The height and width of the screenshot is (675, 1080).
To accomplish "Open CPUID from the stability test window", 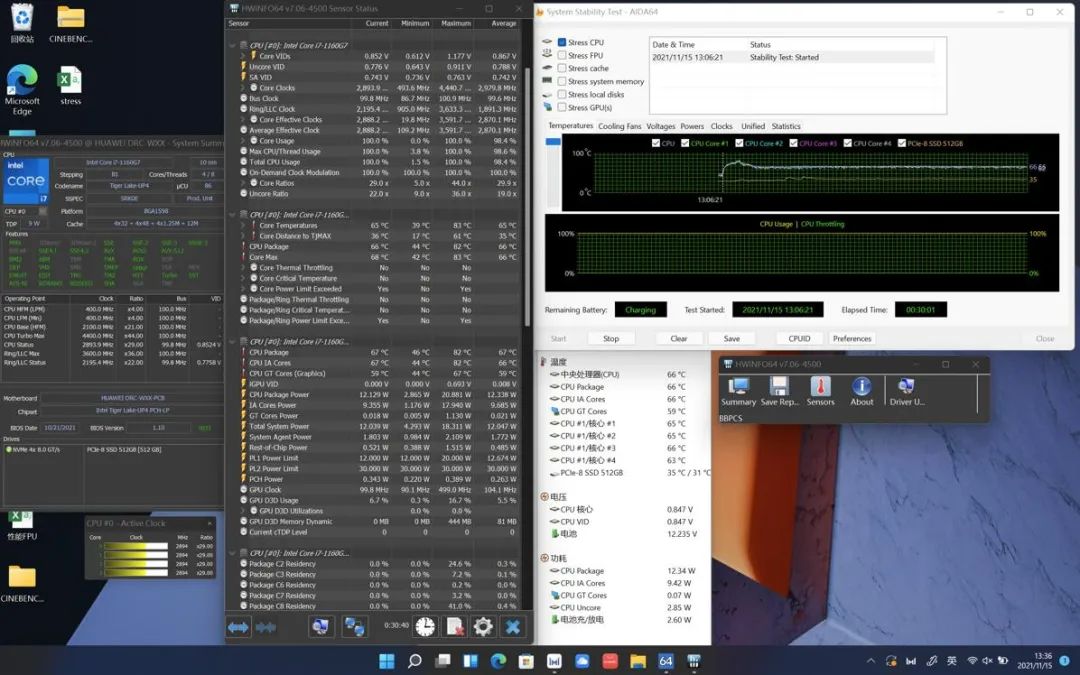I will coord(799,338).
